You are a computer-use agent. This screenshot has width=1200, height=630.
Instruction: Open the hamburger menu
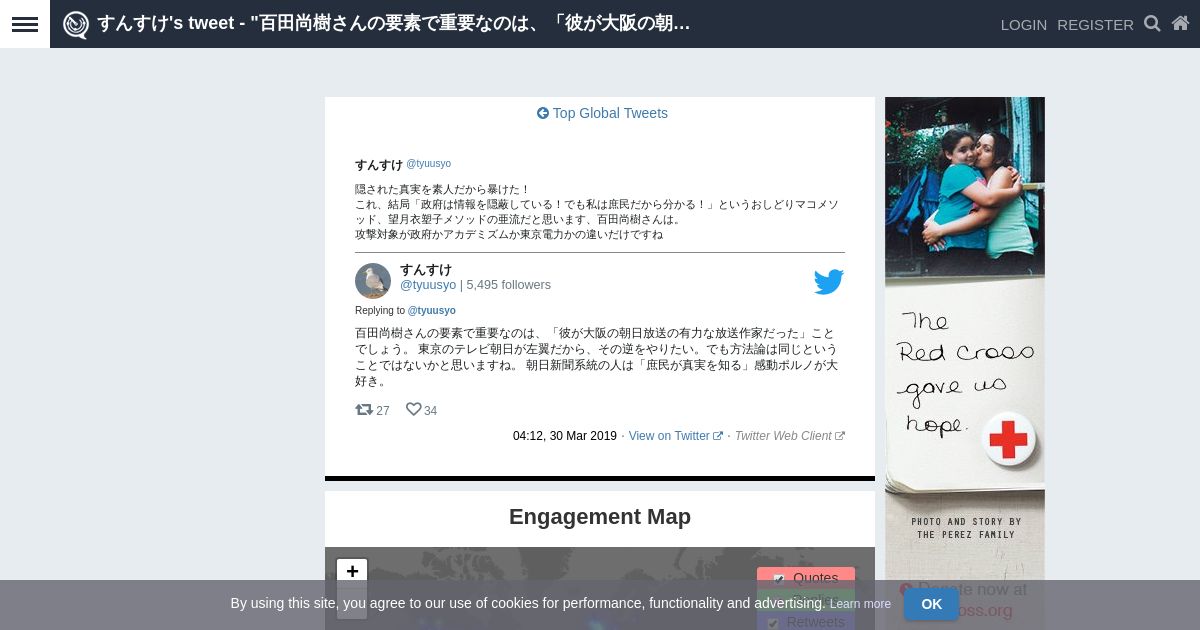24,24
